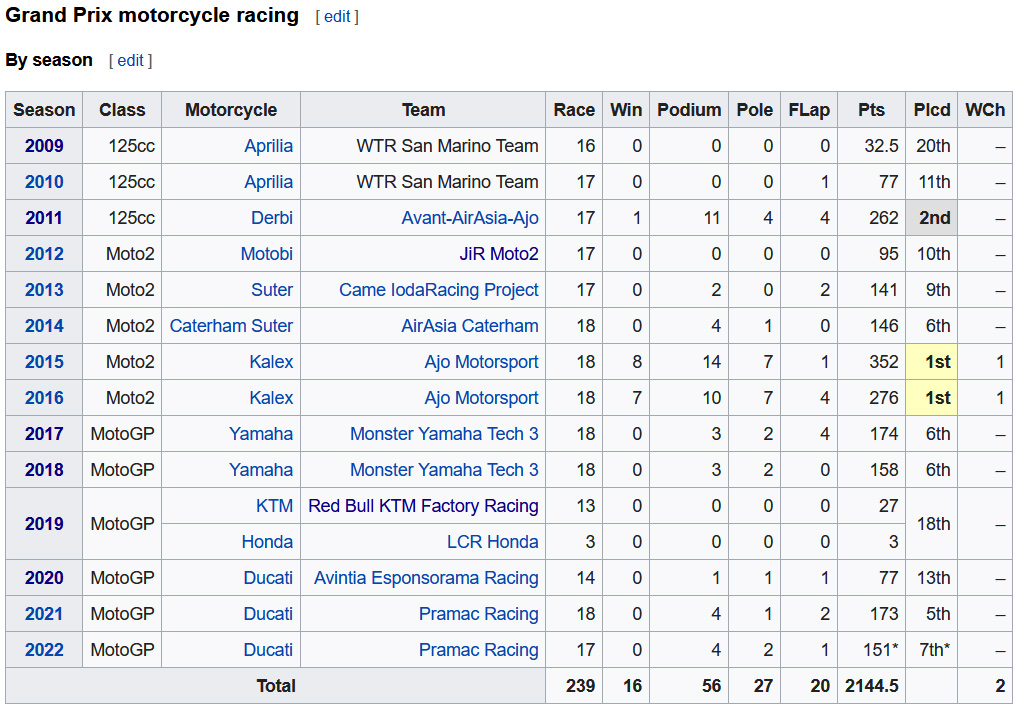Screen dimensions: 1034x720
Task: Open the 2010 season link
Action: pos(44,182)
